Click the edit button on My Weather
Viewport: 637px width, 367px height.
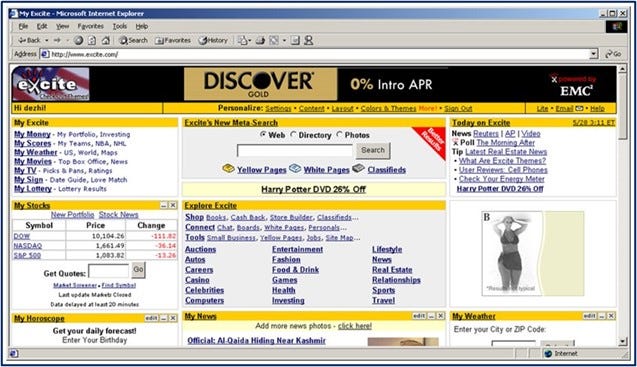coord(590,316)
